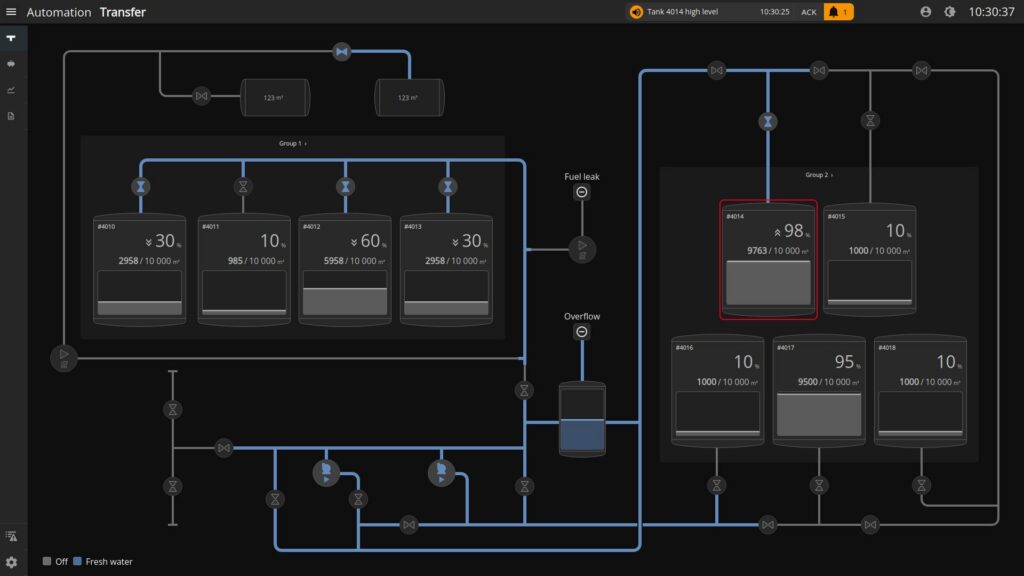Select tank #4010 card
Screen dimensions: 1024x576
click(140, 269)
